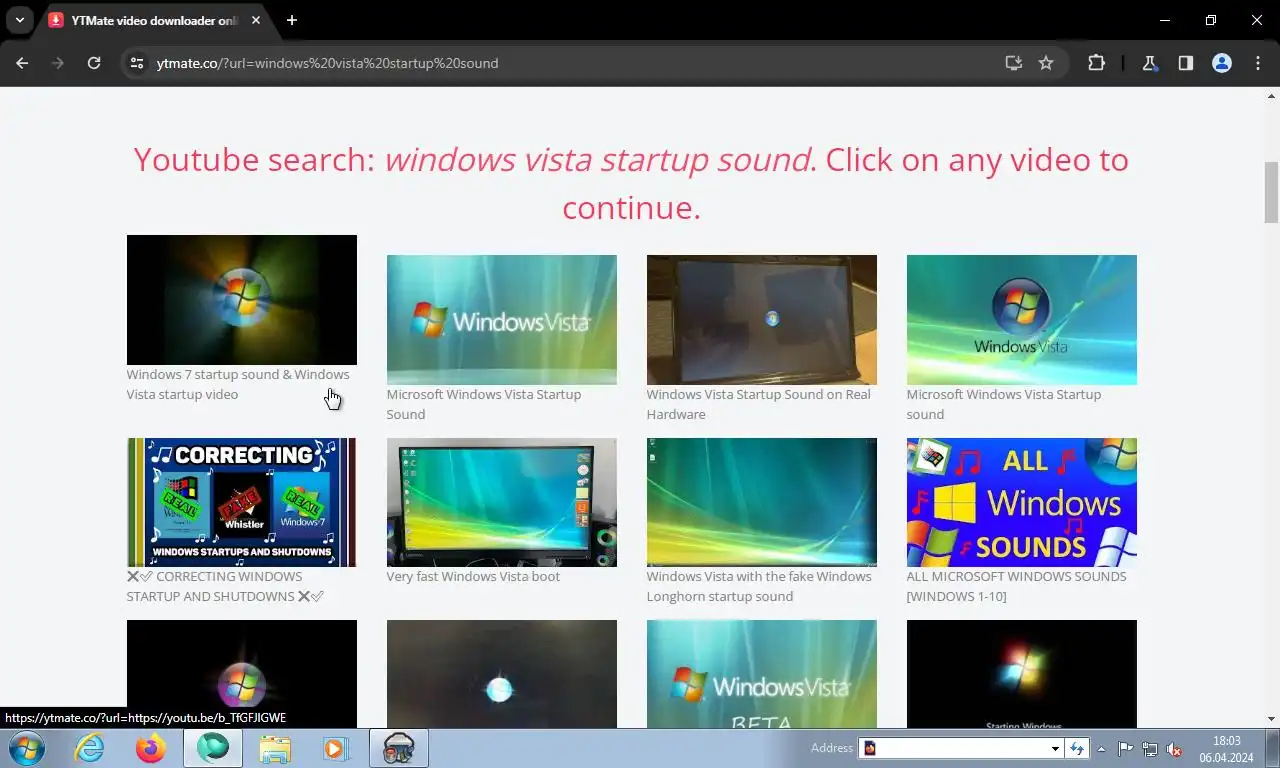This screenshot has height=768, width=1280.
Task: Open Very fast Windows Vista boot link
Action: pos(473,576)
